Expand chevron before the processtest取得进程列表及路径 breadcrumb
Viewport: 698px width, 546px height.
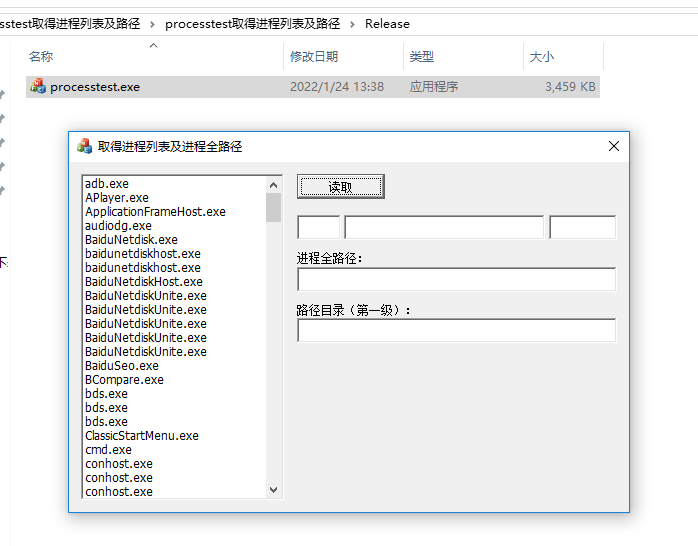pyautogui.click(x=152, y=24)
